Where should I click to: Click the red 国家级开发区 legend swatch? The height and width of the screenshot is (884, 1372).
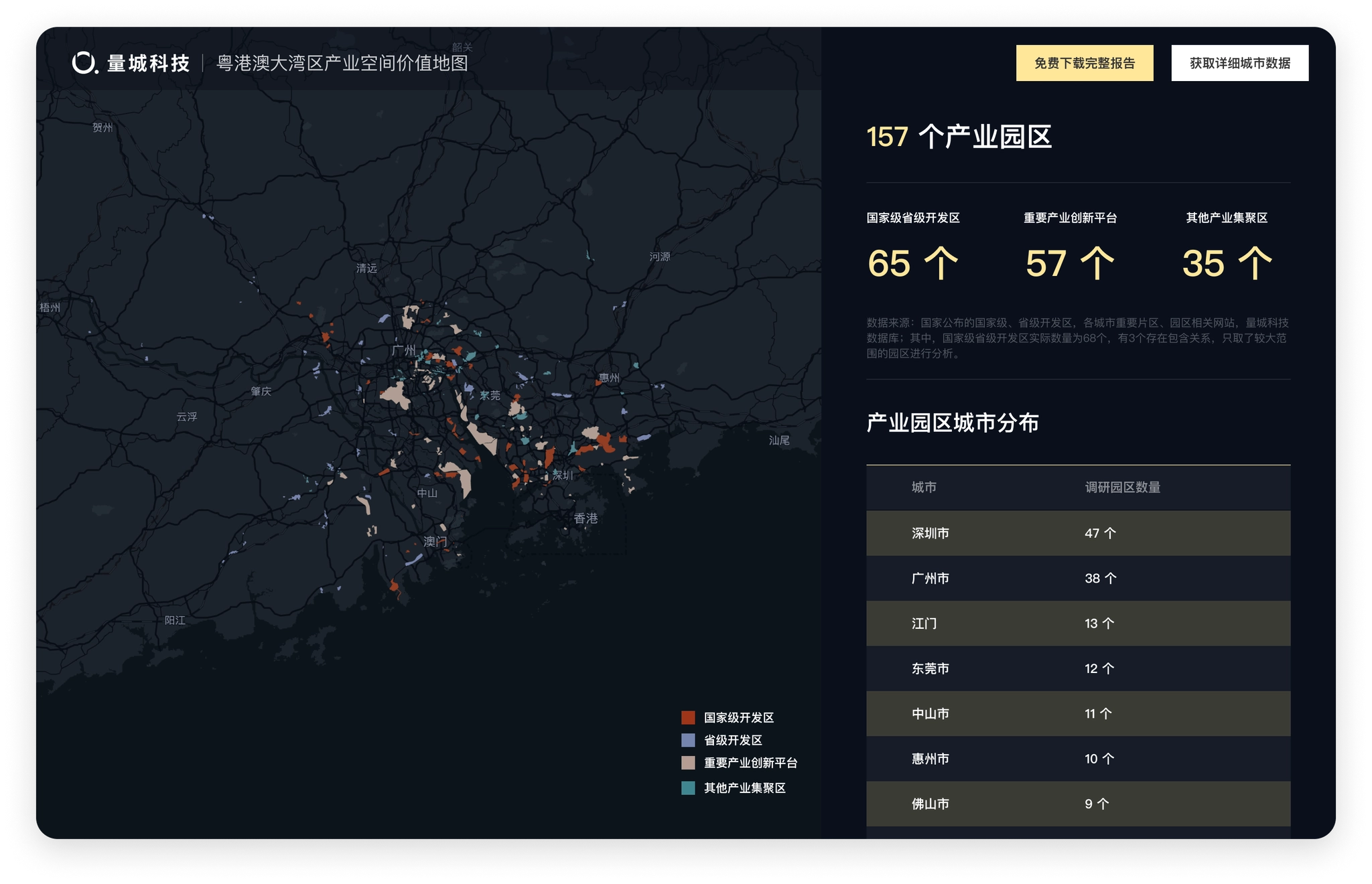point(688,717)
